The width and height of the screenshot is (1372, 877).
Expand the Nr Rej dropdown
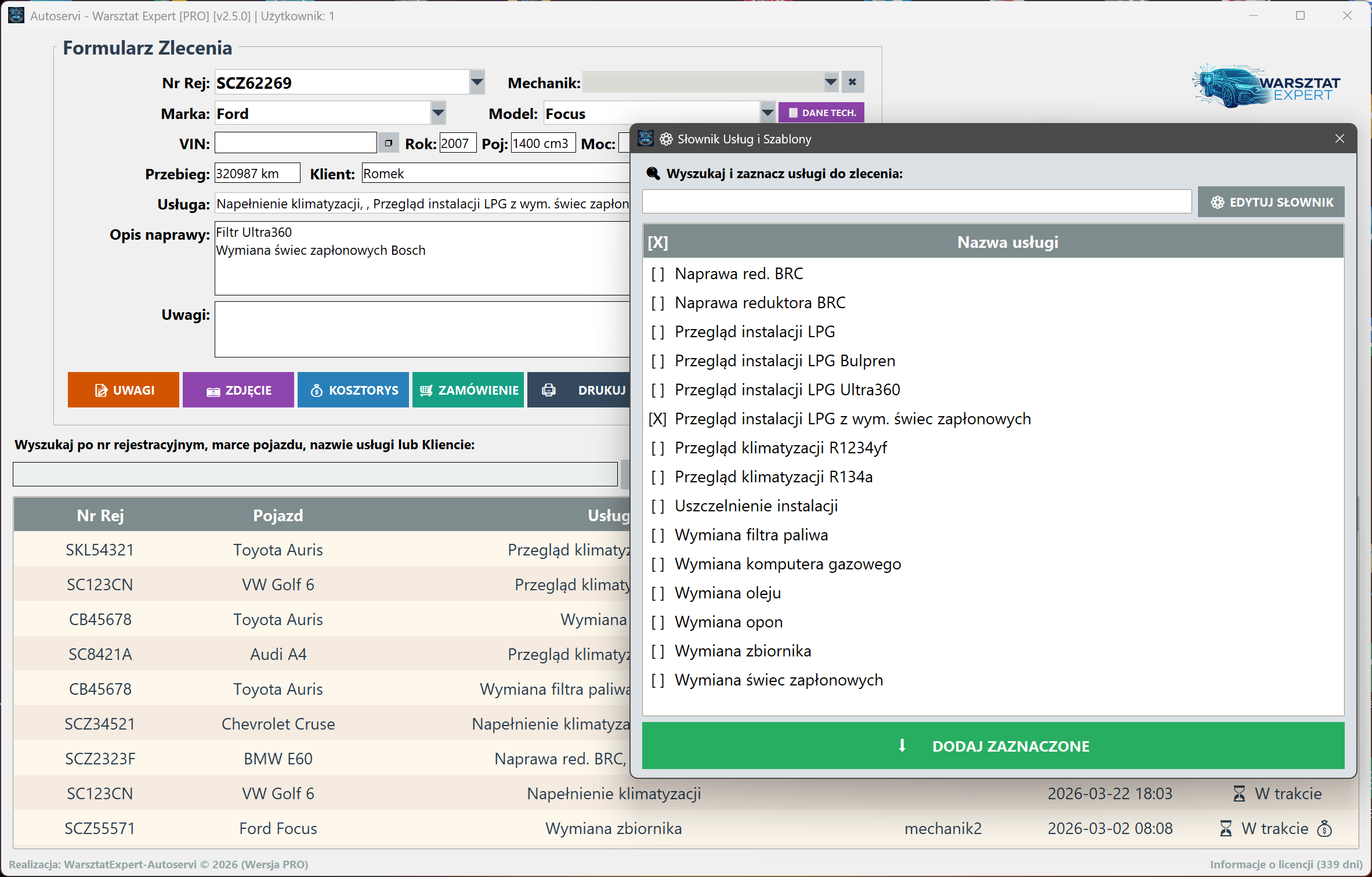(x=477, y=82)
